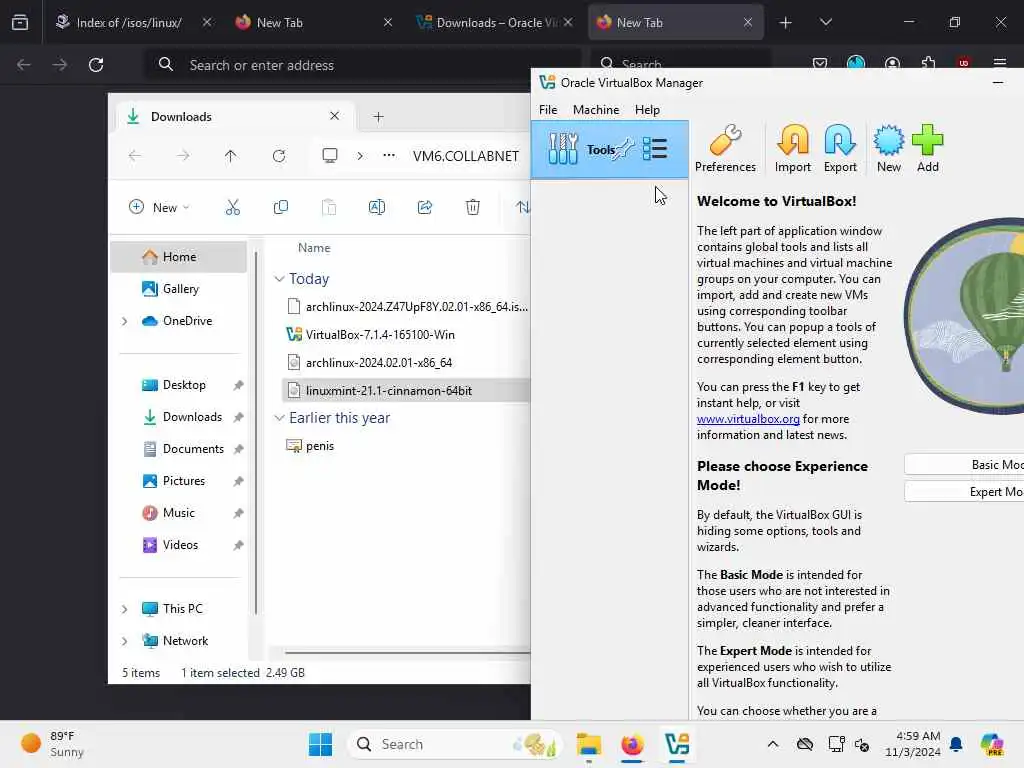Click Firefox icon in taskbar

tap(632, 744)
